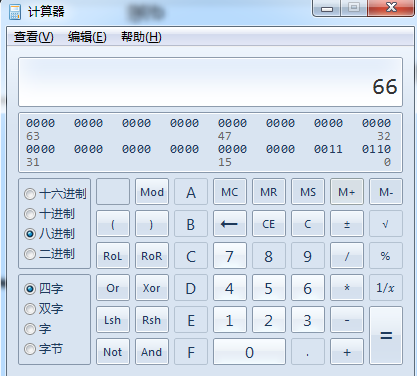Click the Xor bitwise button
Screen dimensions: 417x376
coord(152,288)
